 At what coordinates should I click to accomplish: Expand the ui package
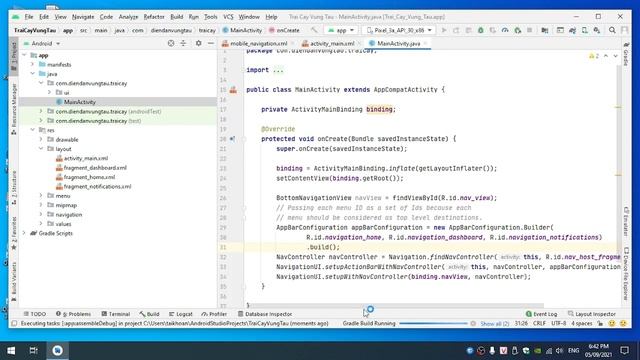(x=49, y=93)
